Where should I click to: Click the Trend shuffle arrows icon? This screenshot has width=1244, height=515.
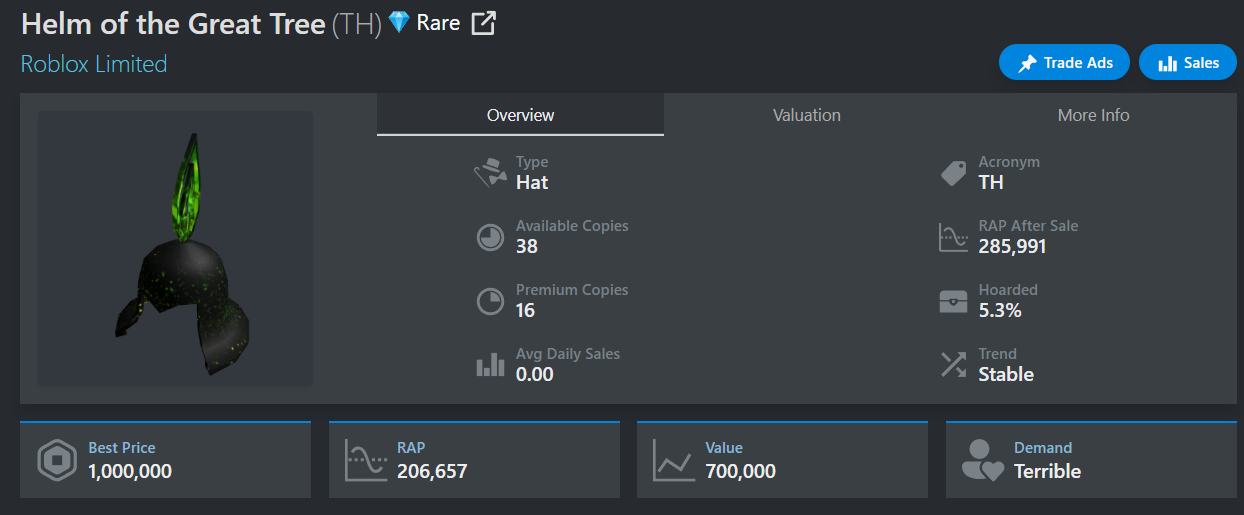[954, 364]
